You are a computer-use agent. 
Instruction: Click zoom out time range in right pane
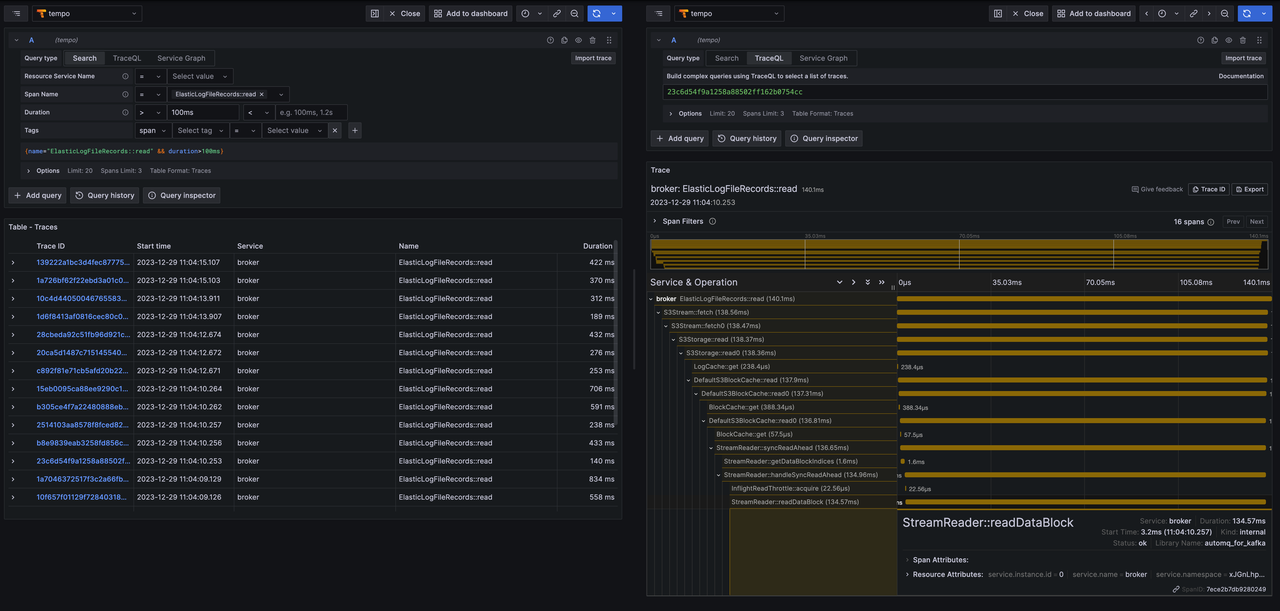[x=1224, y=14]
